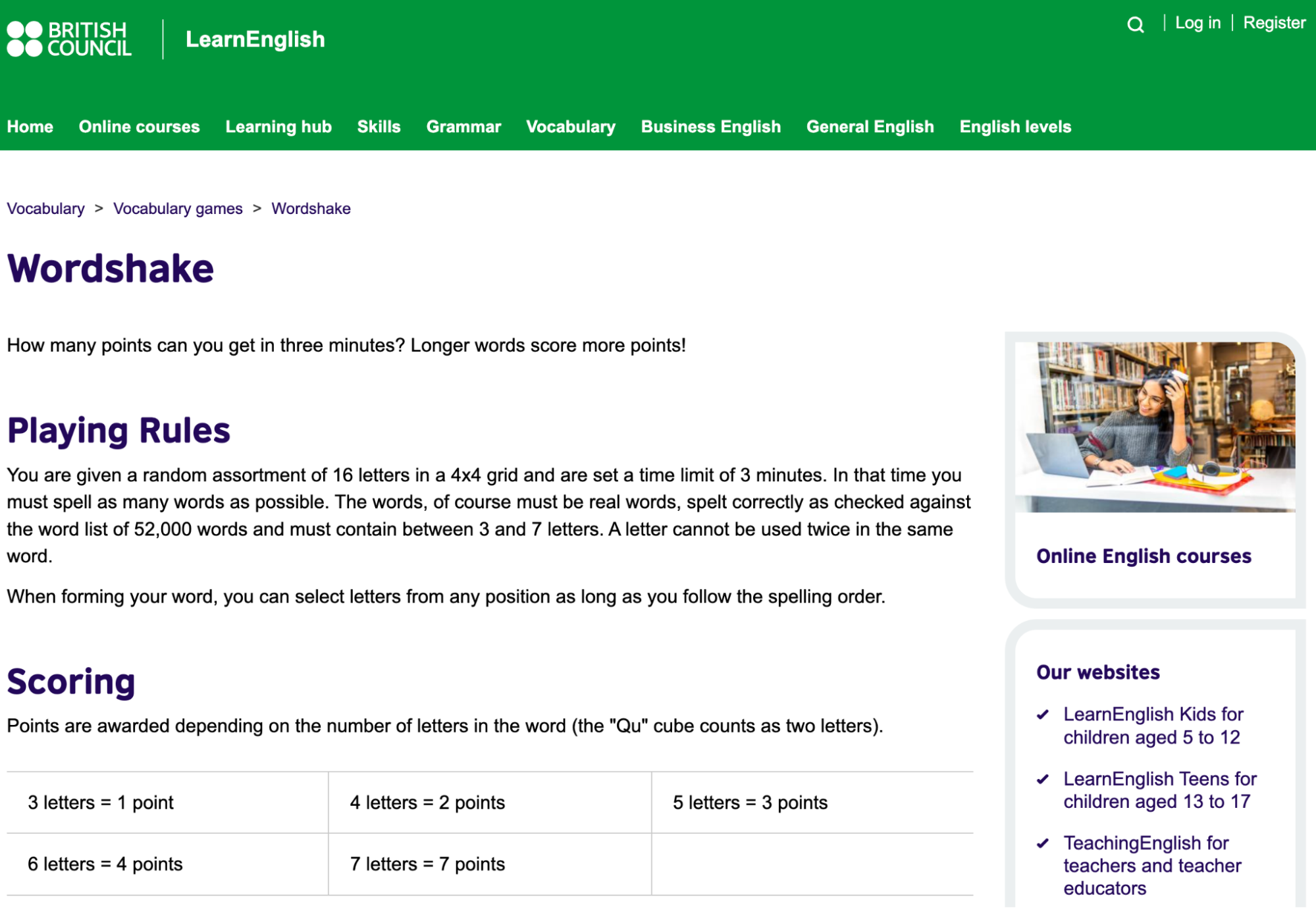
Task: Open the Skills menu item
Action: (379, 126)
